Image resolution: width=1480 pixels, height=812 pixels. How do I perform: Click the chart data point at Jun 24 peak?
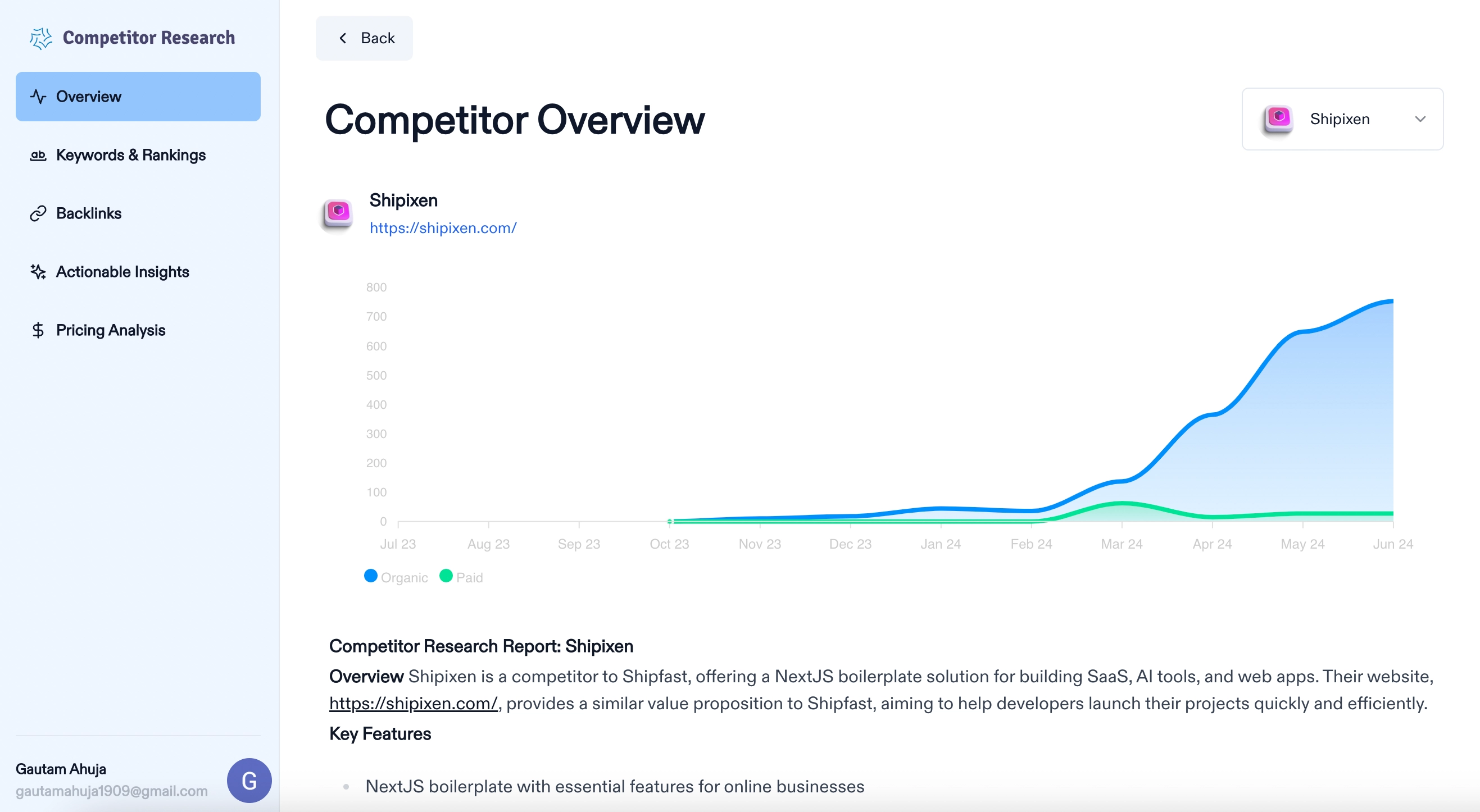(1392, 301)
